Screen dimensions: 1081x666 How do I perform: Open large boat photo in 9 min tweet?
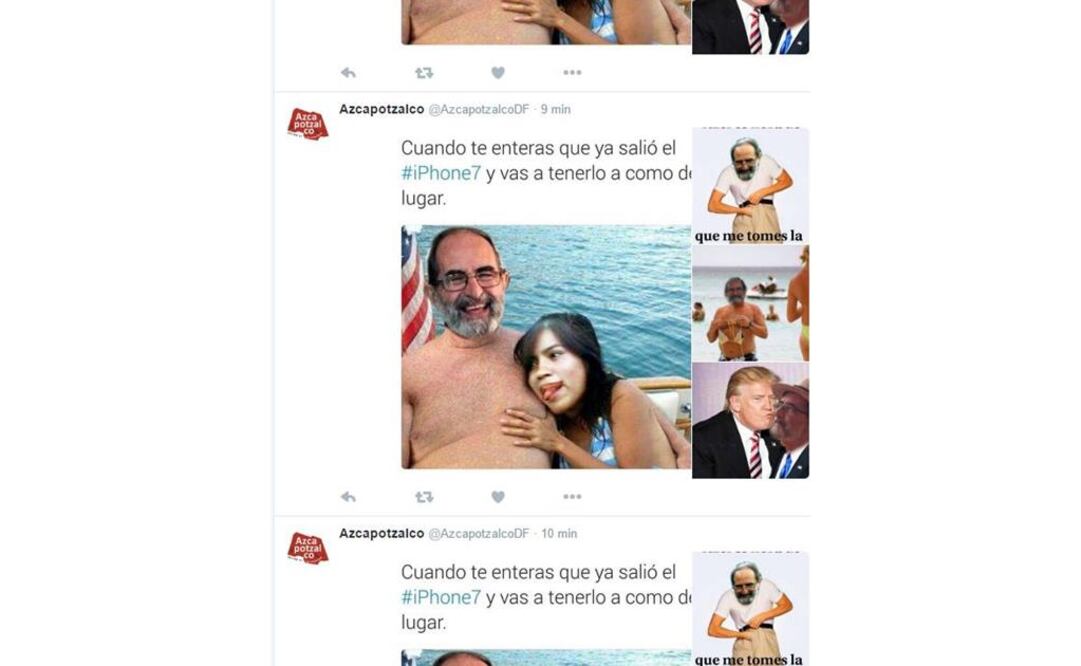(x=546, y=347)
